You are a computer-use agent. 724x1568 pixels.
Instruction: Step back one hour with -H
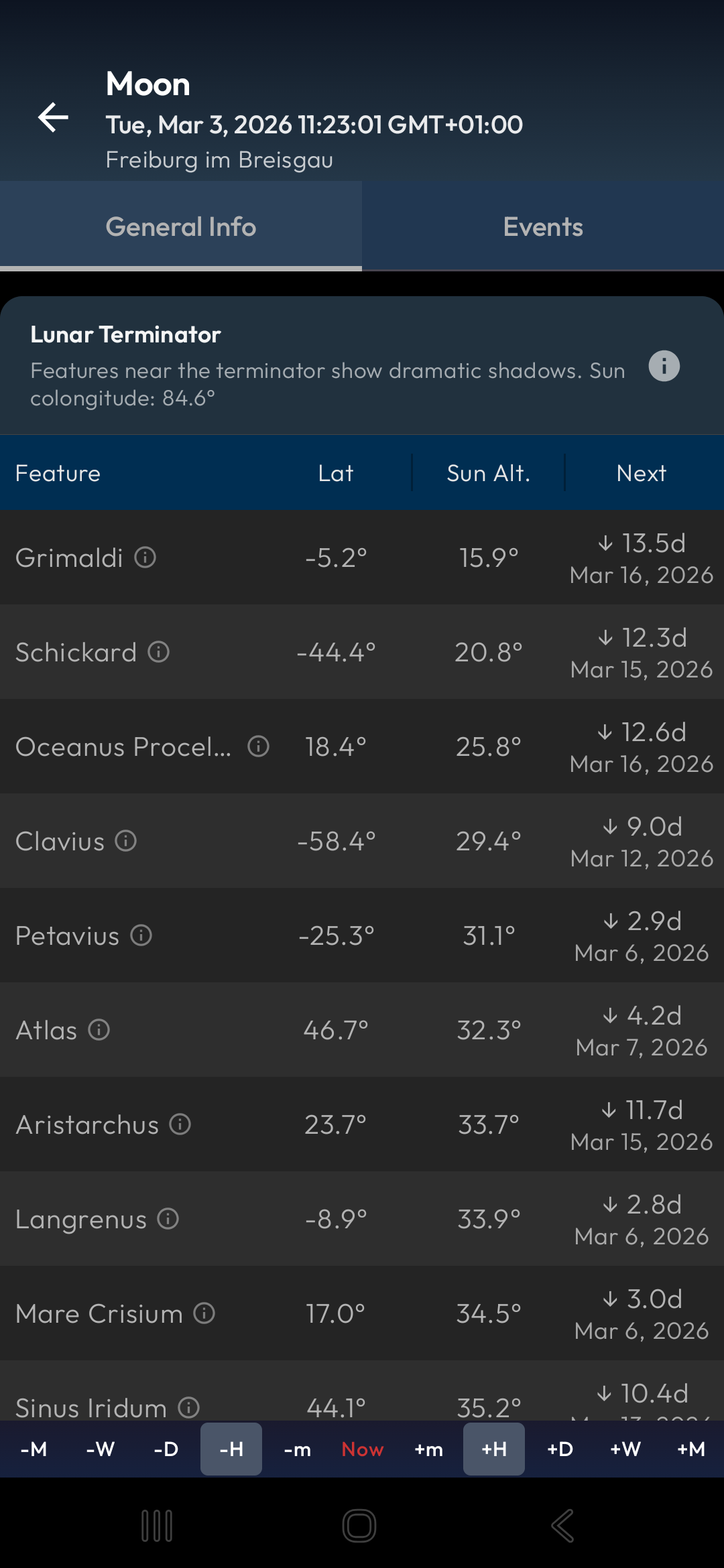pyautogui.click(x=231, y=1449)
